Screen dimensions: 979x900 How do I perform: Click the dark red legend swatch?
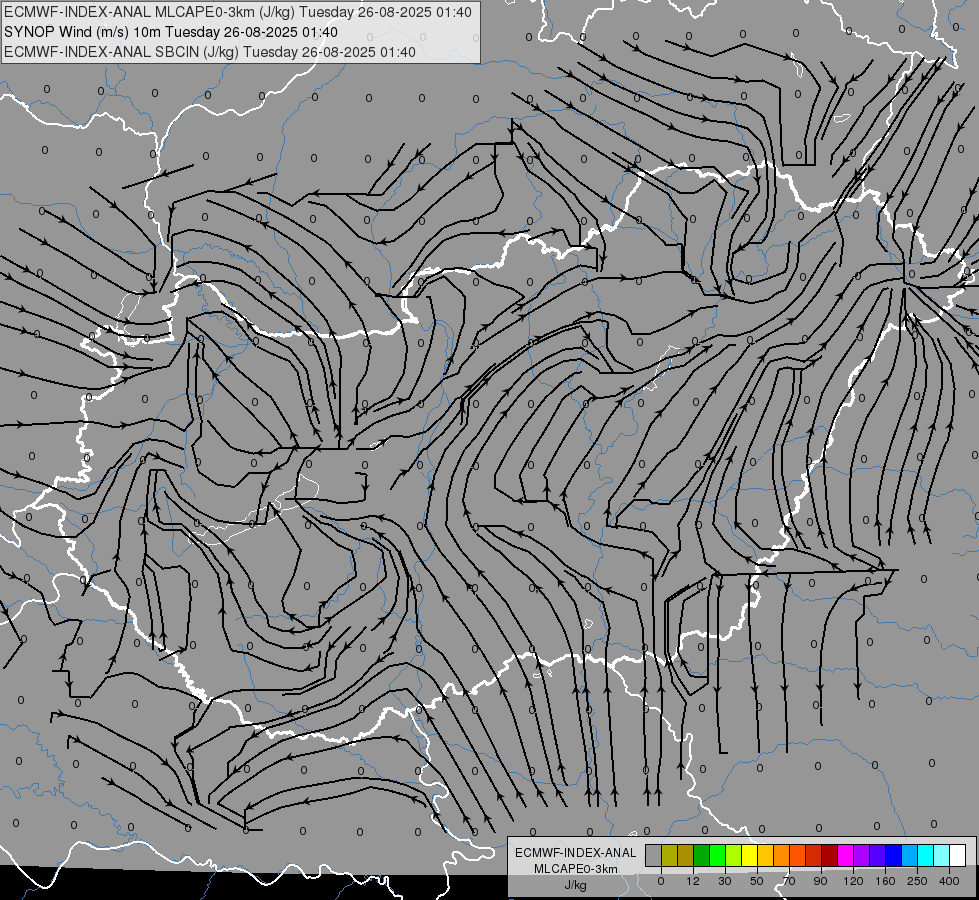click(829, 856)
